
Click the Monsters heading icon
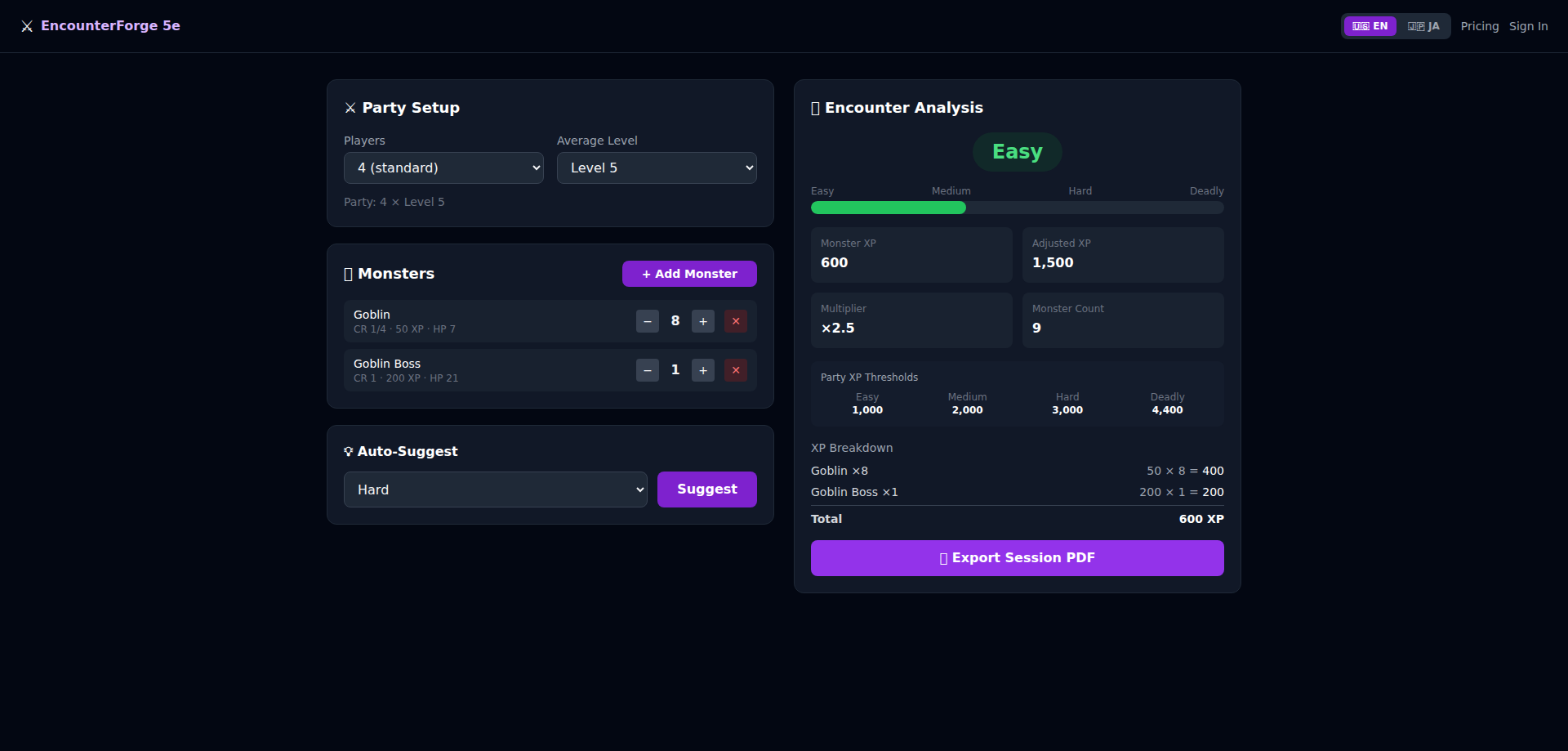pyautogui.click(x=348, y=274)
